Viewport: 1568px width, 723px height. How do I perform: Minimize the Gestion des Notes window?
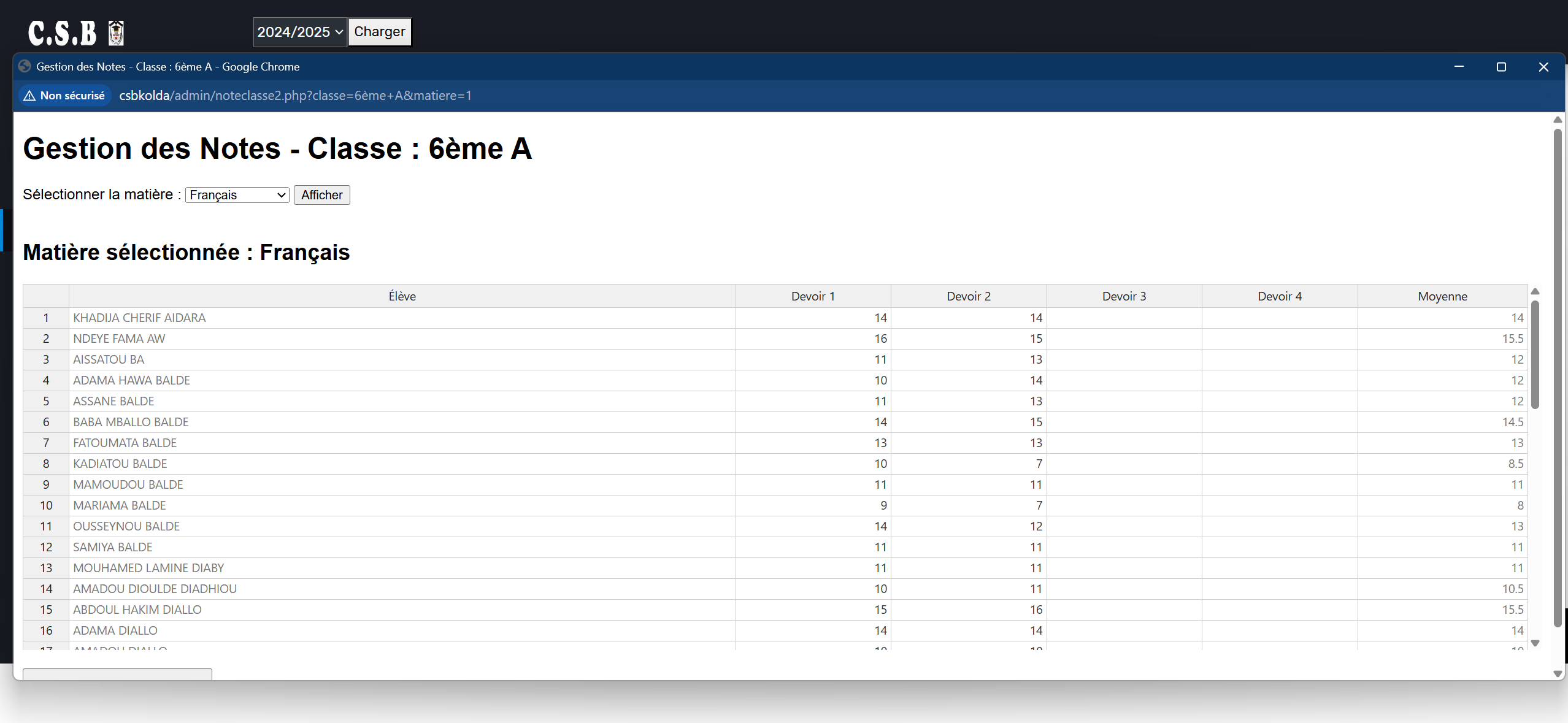tap(1459, 66)
